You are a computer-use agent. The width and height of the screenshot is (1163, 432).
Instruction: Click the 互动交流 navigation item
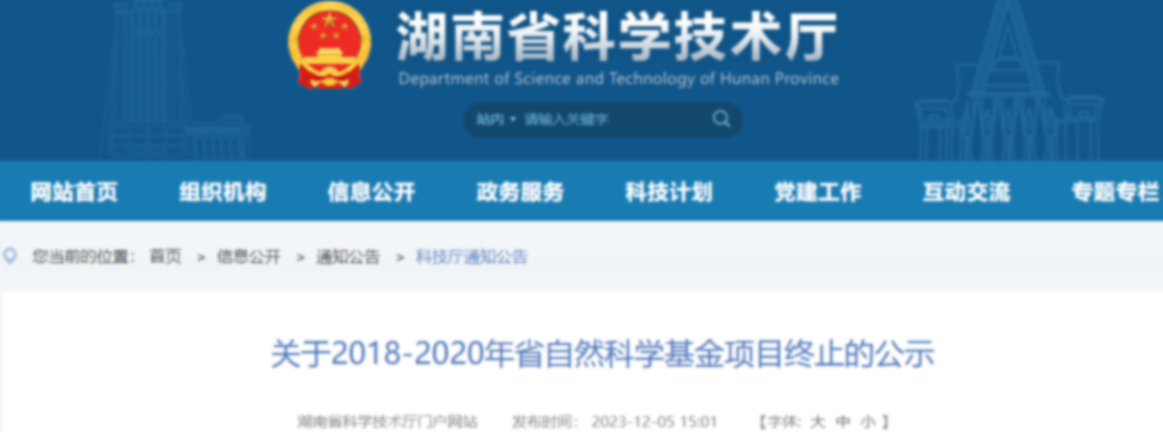point(966,192)
